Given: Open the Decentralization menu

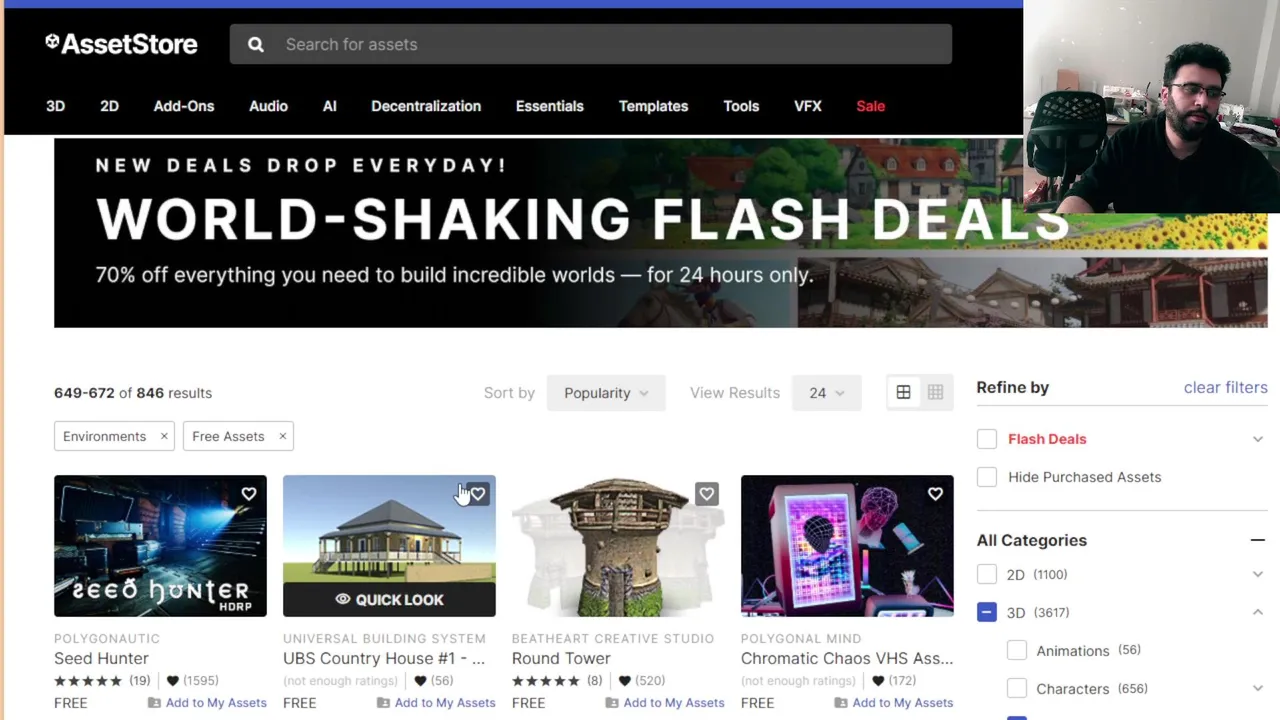Looking at the screenshot, I should point(426,106).
